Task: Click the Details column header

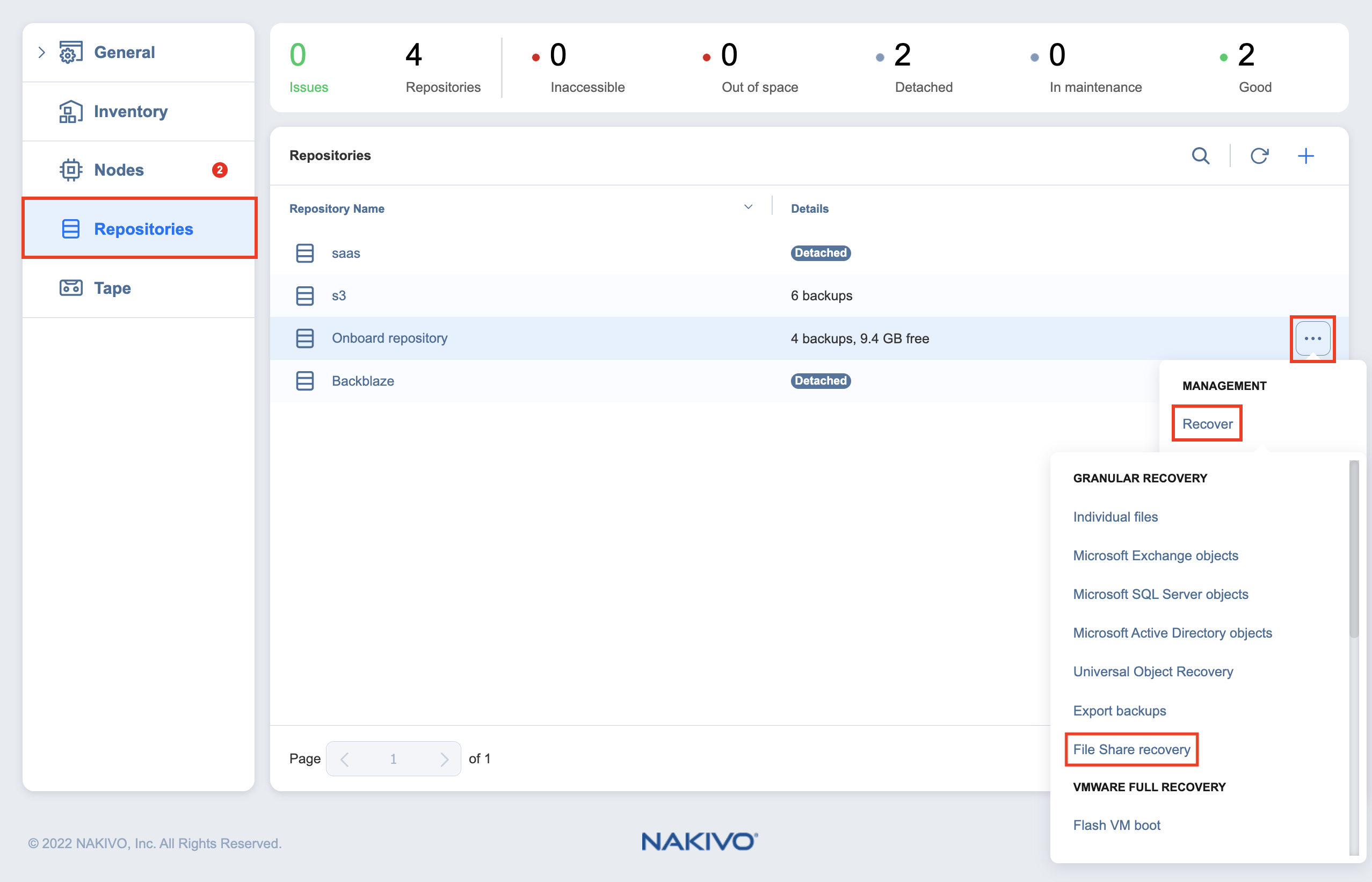Action: click(809, 209)
